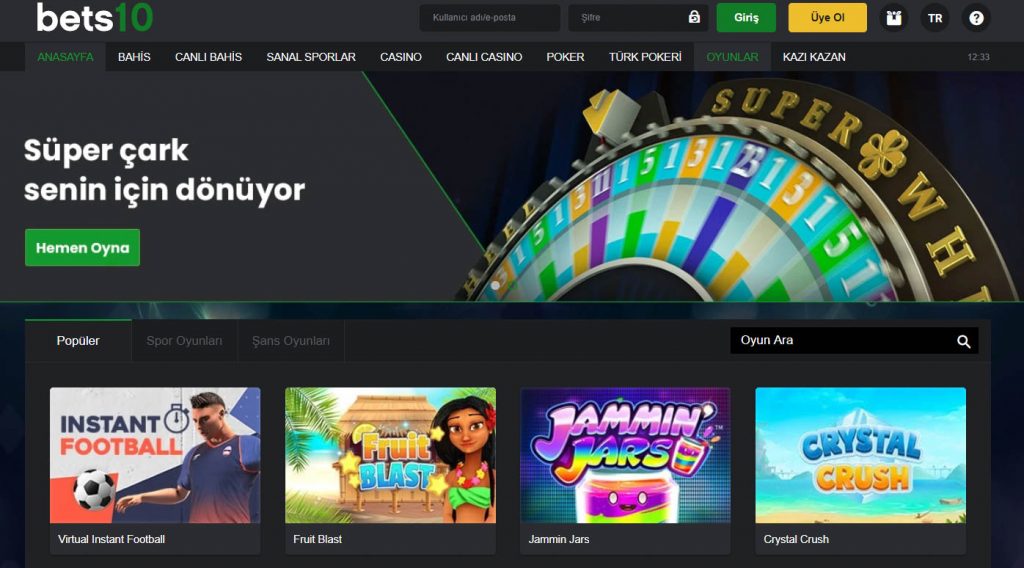The height and width of the screenshot is (568, 1024).
Task: Go to the ANASAYFA menu item
Action: pos(65,57)
